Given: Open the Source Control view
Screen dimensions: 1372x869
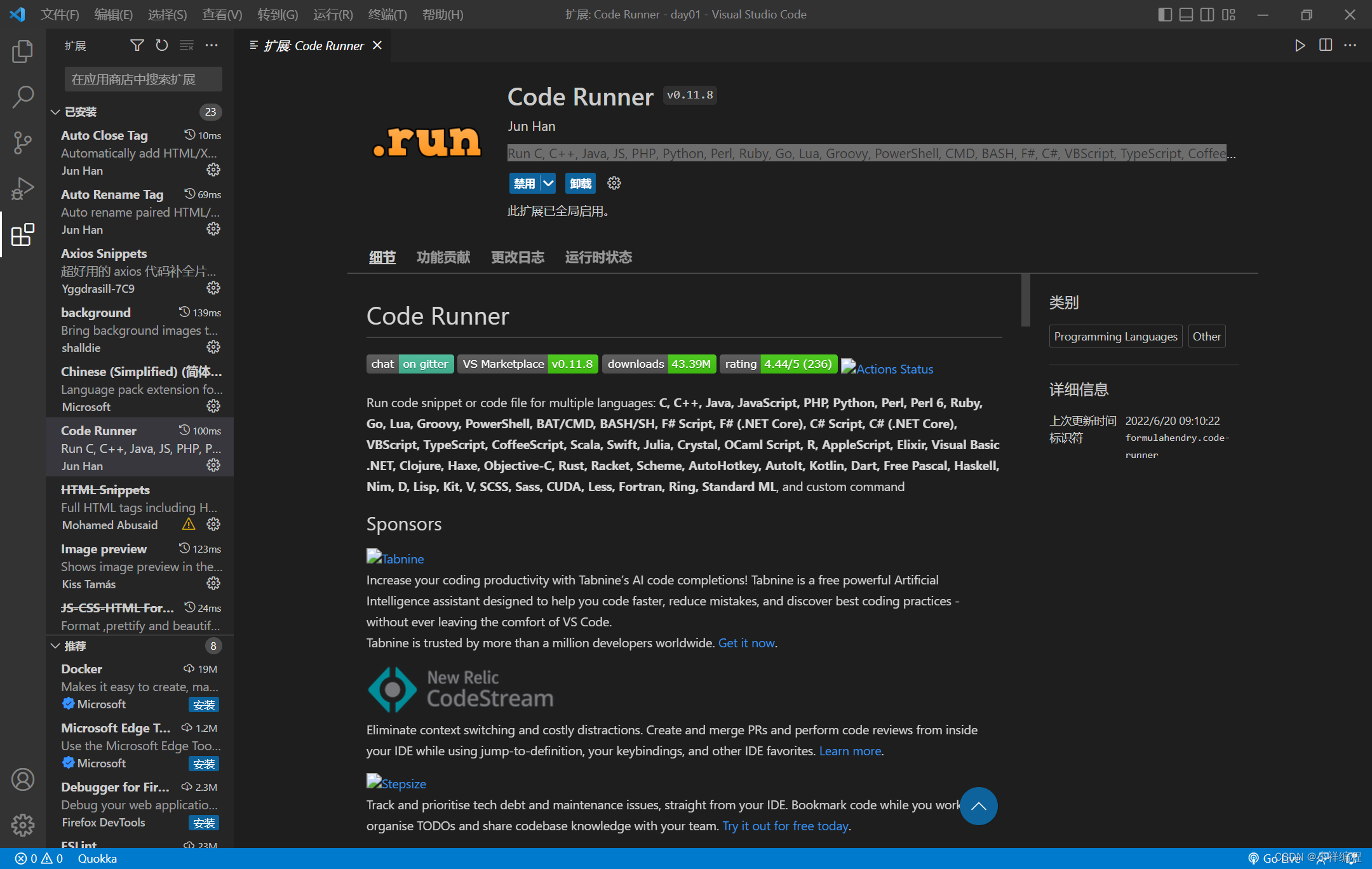Looking at the screenshot, I should (x=23, y=142).
